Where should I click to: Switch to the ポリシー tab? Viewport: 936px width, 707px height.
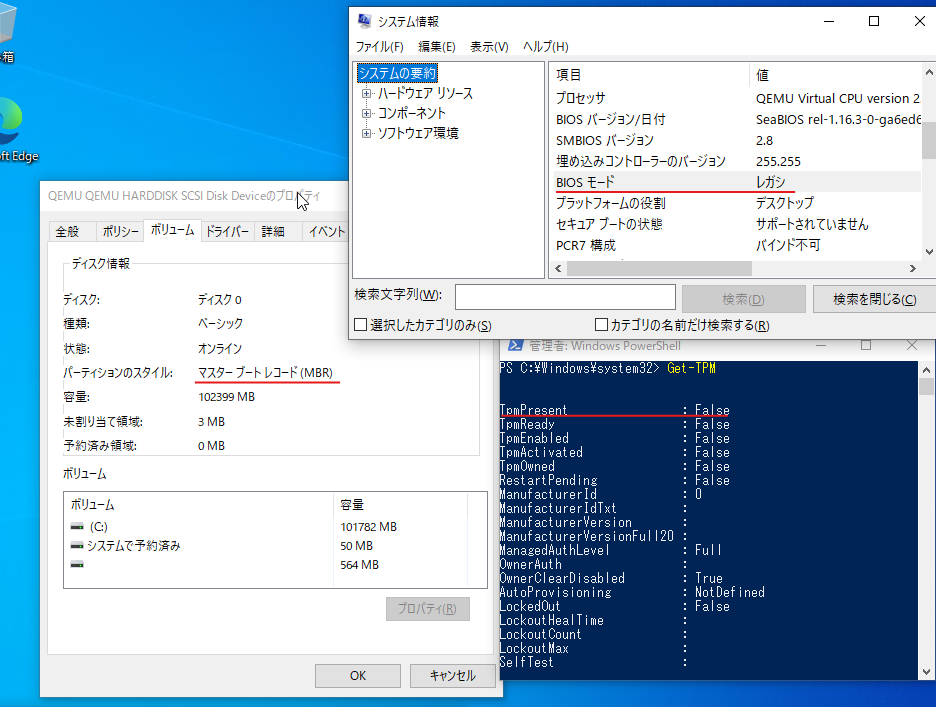121,232
